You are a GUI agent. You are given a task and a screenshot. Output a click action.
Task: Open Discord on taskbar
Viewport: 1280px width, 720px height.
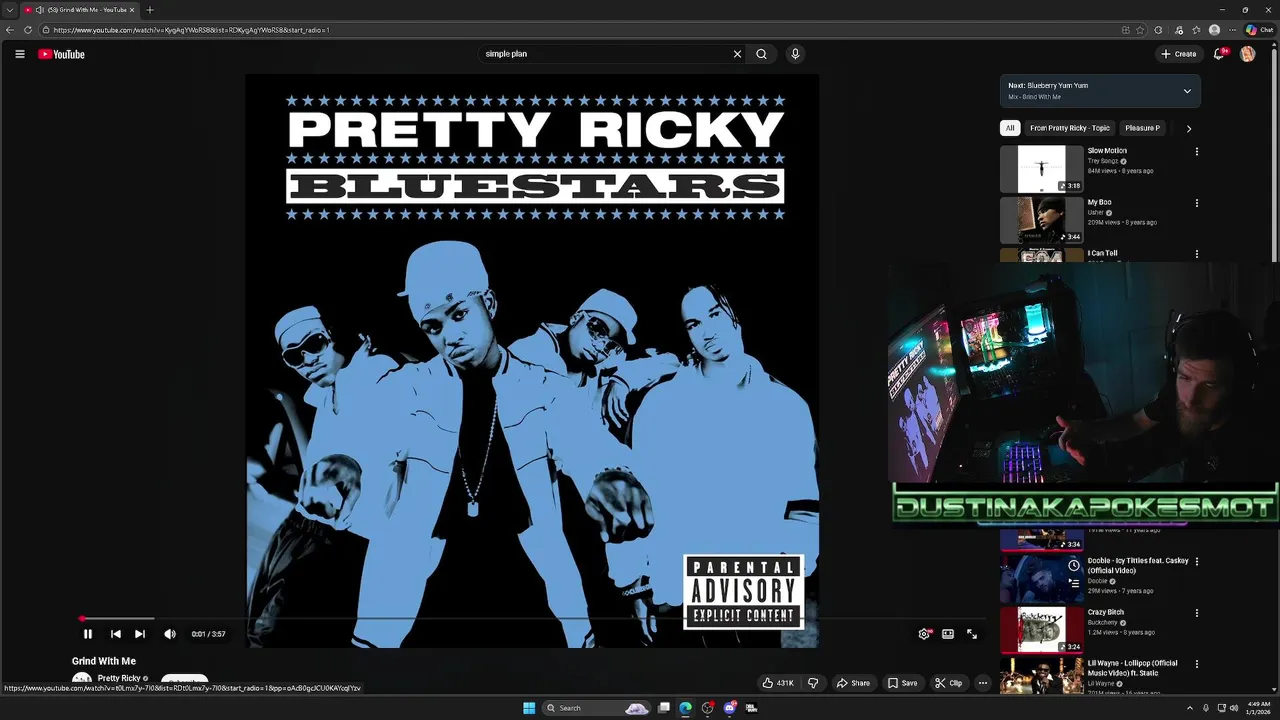pyautogui.click(x=729, y=708)
